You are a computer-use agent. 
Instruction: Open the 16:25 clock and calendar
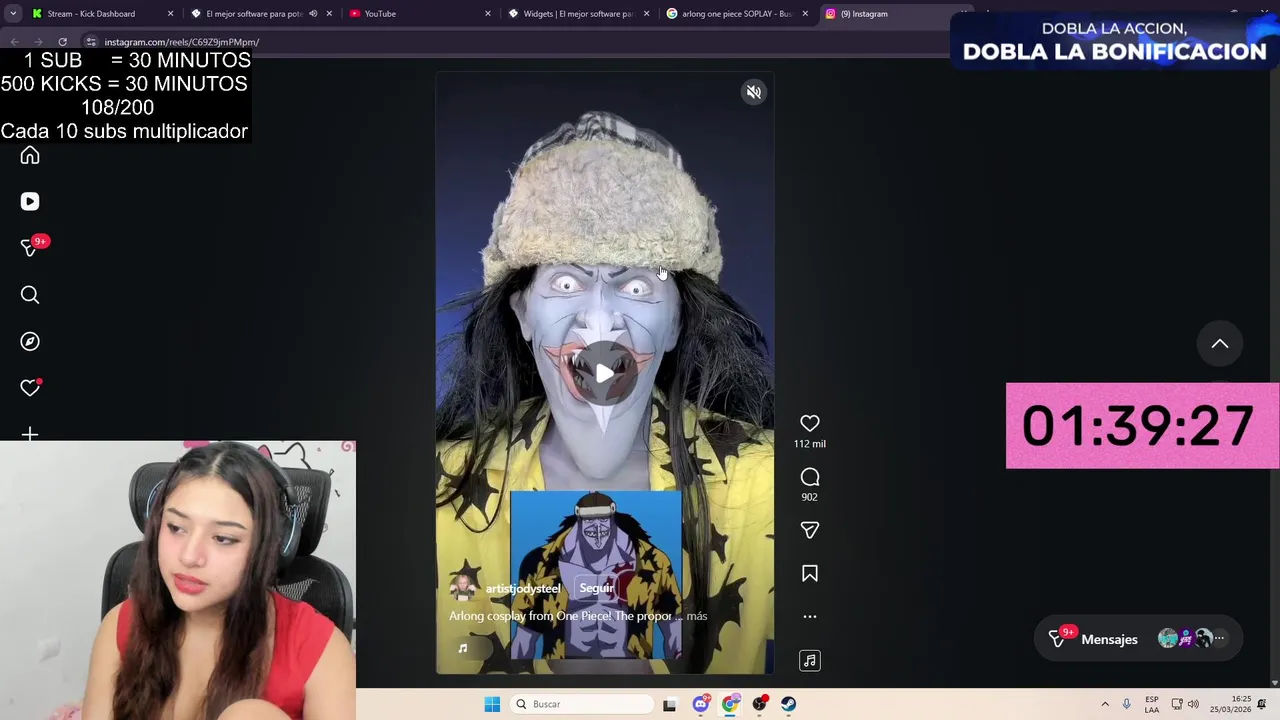tap(1230, 704)
